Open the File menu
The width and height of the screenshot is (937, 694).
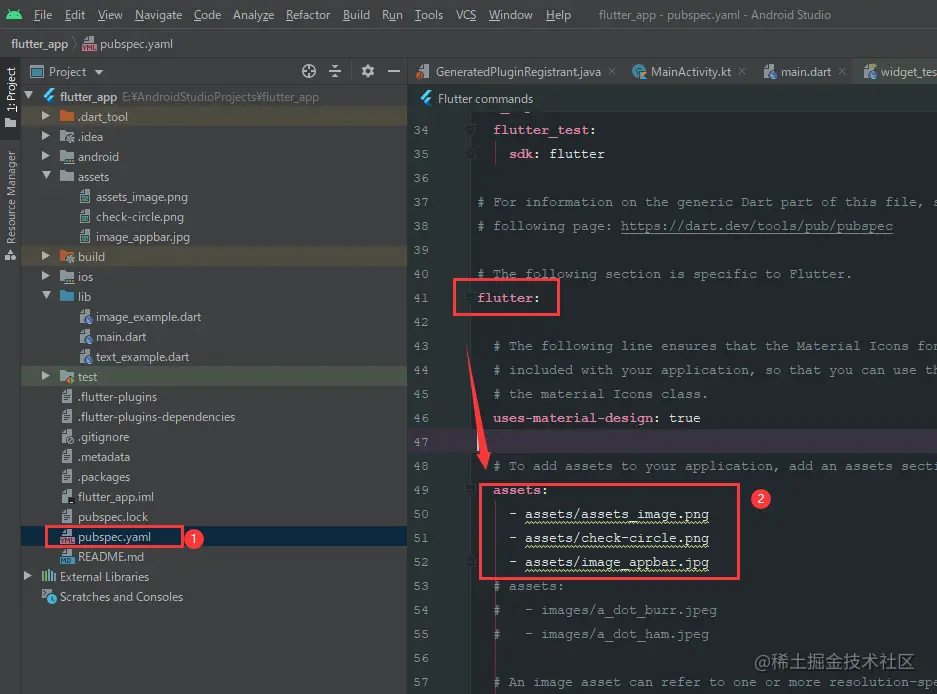(x=42, y=15)
